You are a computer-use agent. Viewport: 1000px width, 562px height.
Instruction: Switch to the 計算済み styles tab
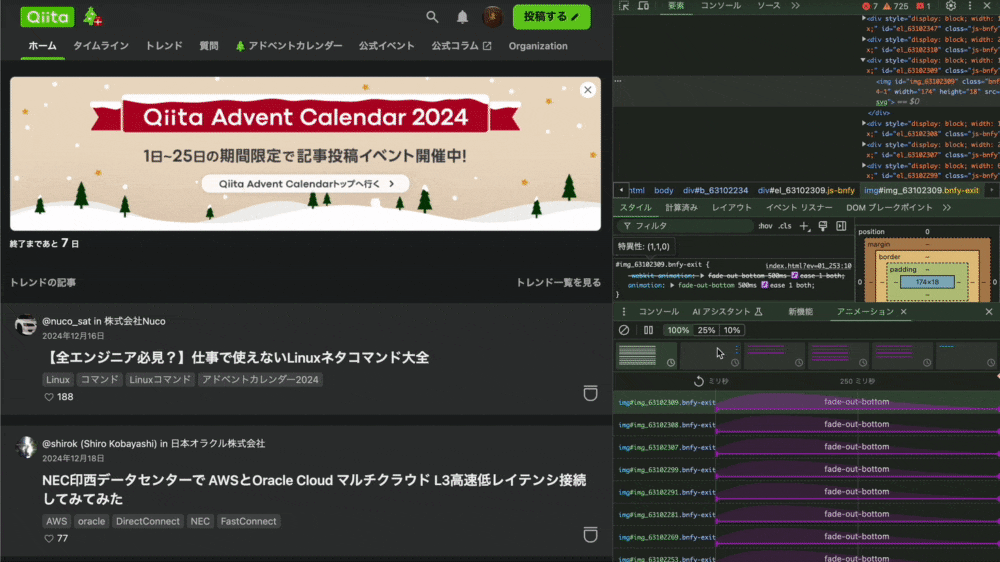681,207
